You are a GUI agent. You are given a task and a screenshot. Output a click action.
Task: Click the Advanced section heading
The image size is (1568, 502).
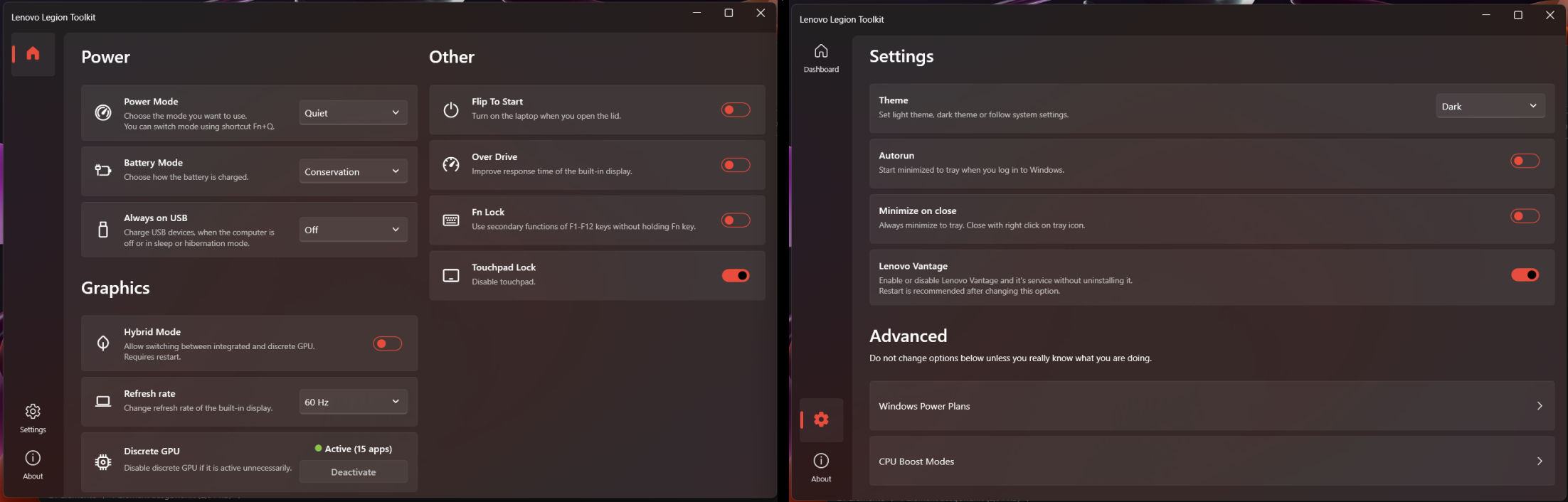(909, 336)
